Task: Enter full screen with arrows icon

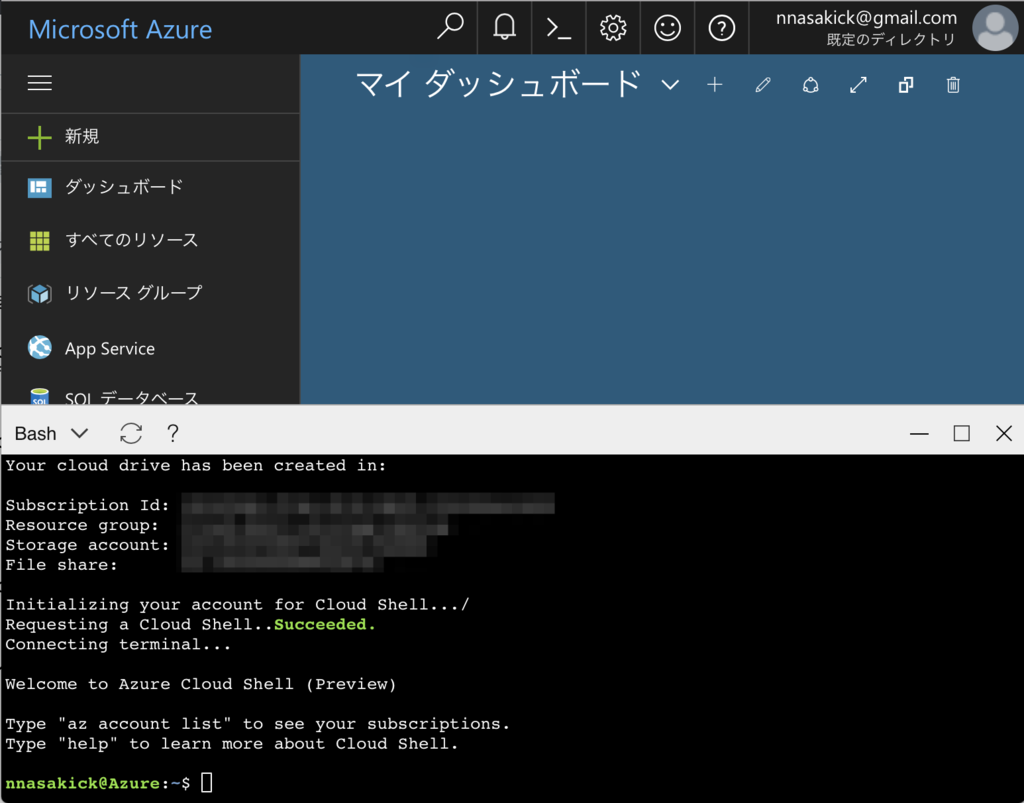Action: 858,85
